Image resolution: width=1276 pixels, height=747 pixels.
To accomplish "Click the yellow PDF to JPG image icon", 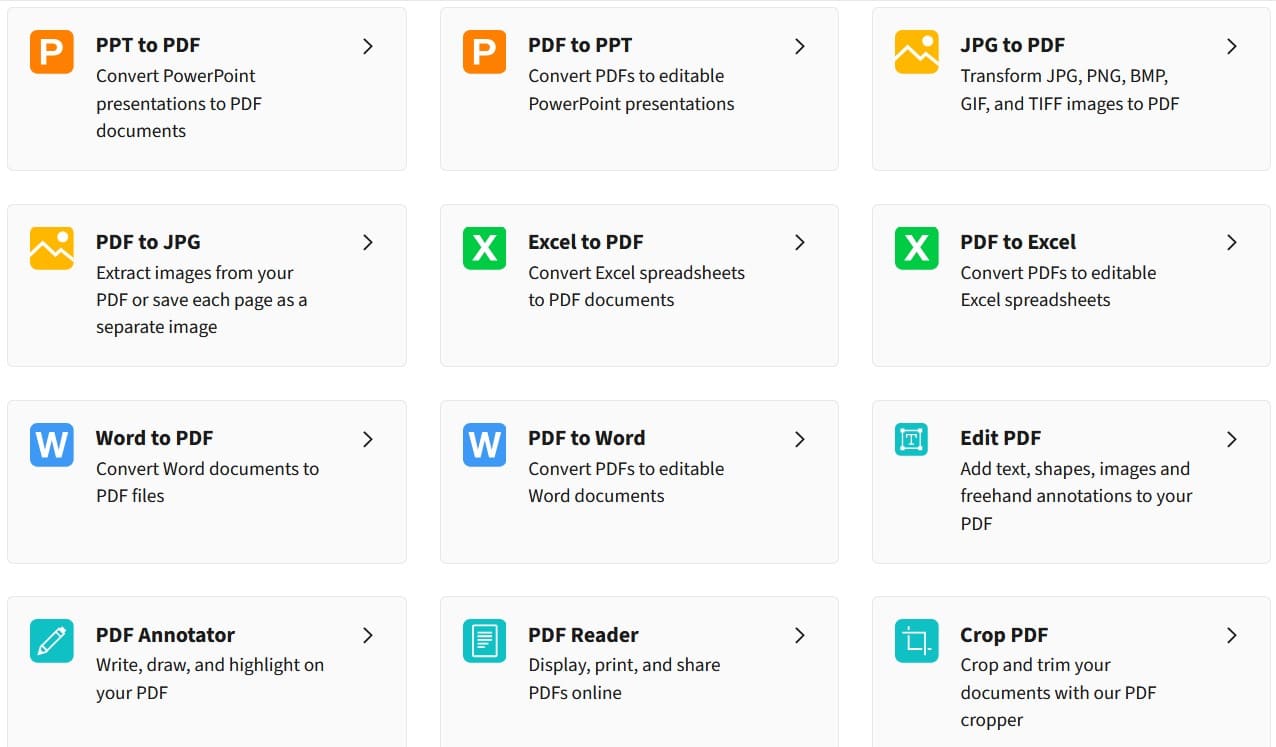I will coord(52,248).
